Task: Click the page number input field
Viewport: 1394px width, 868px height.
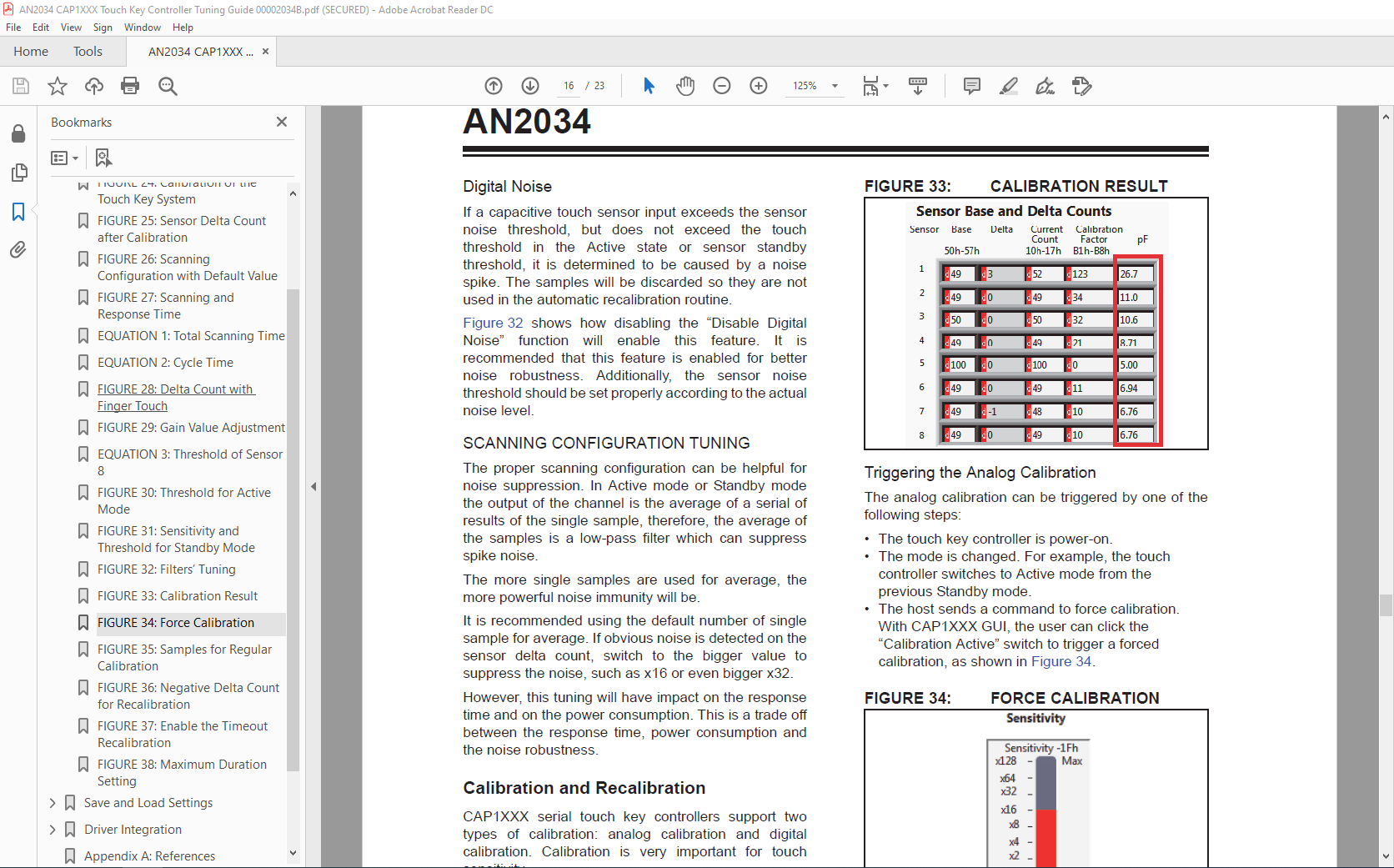Action: (x=569, y=86)
